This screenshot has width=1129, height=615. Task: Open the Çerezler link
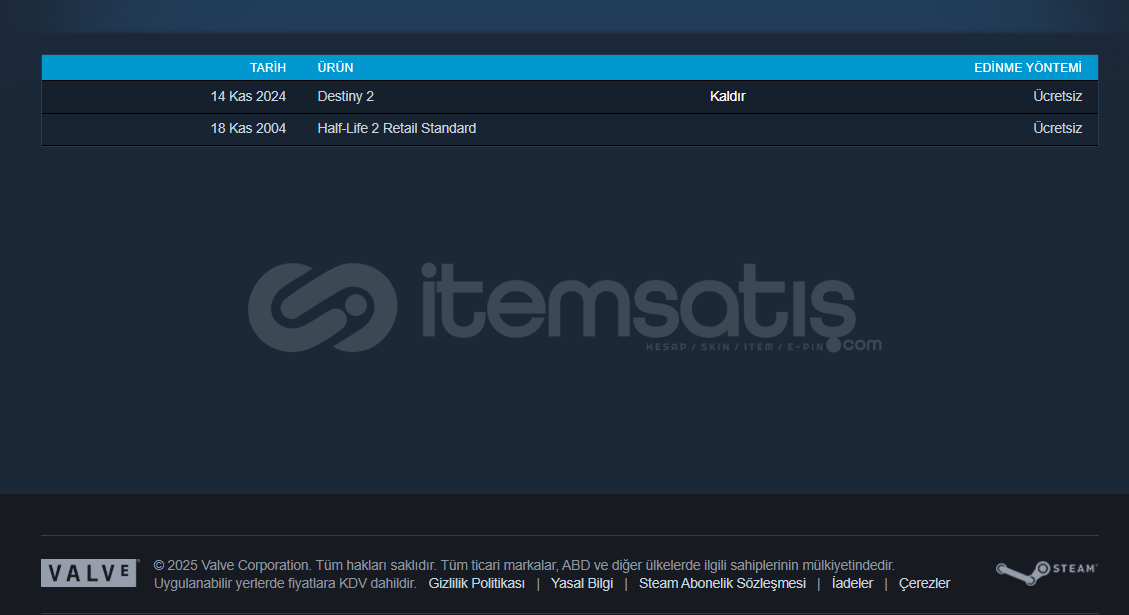(x=925, y=583)
